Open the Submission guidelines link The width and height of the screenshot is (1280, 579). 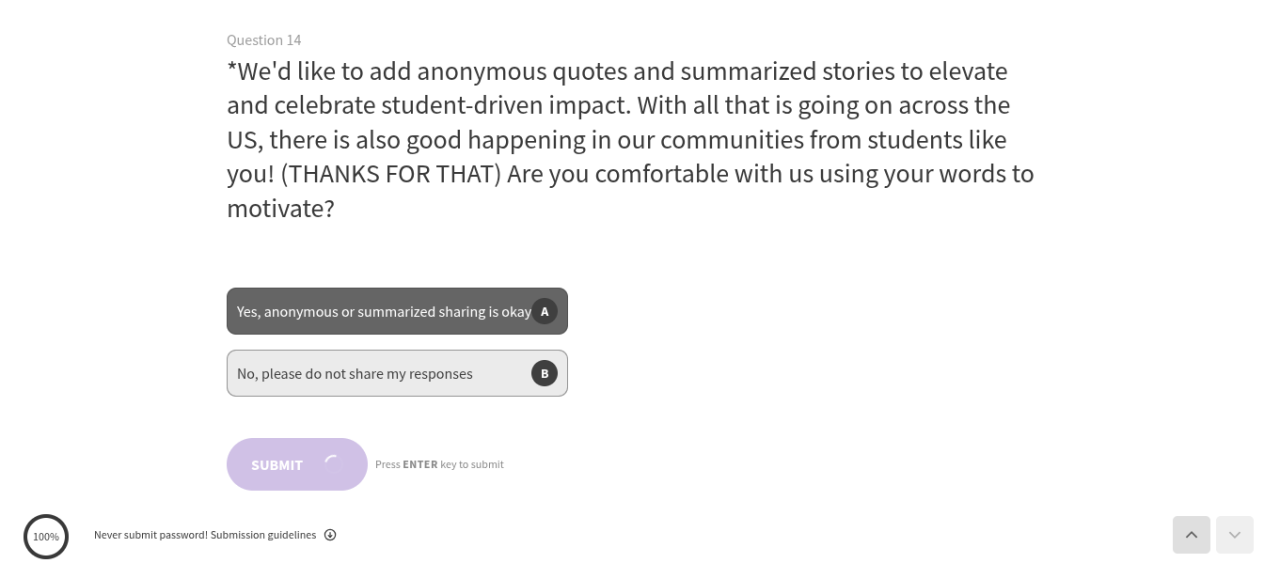coord(263,535)
